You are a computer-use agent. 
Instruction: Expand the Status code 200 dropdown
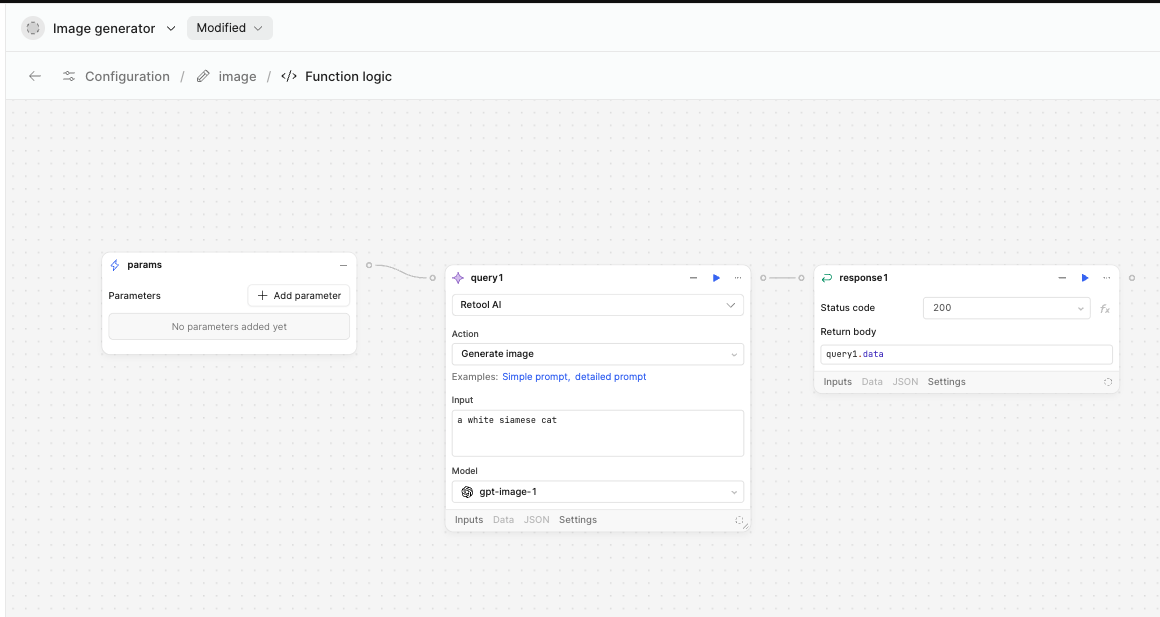pyautogui.click(x=1005, y=308)
